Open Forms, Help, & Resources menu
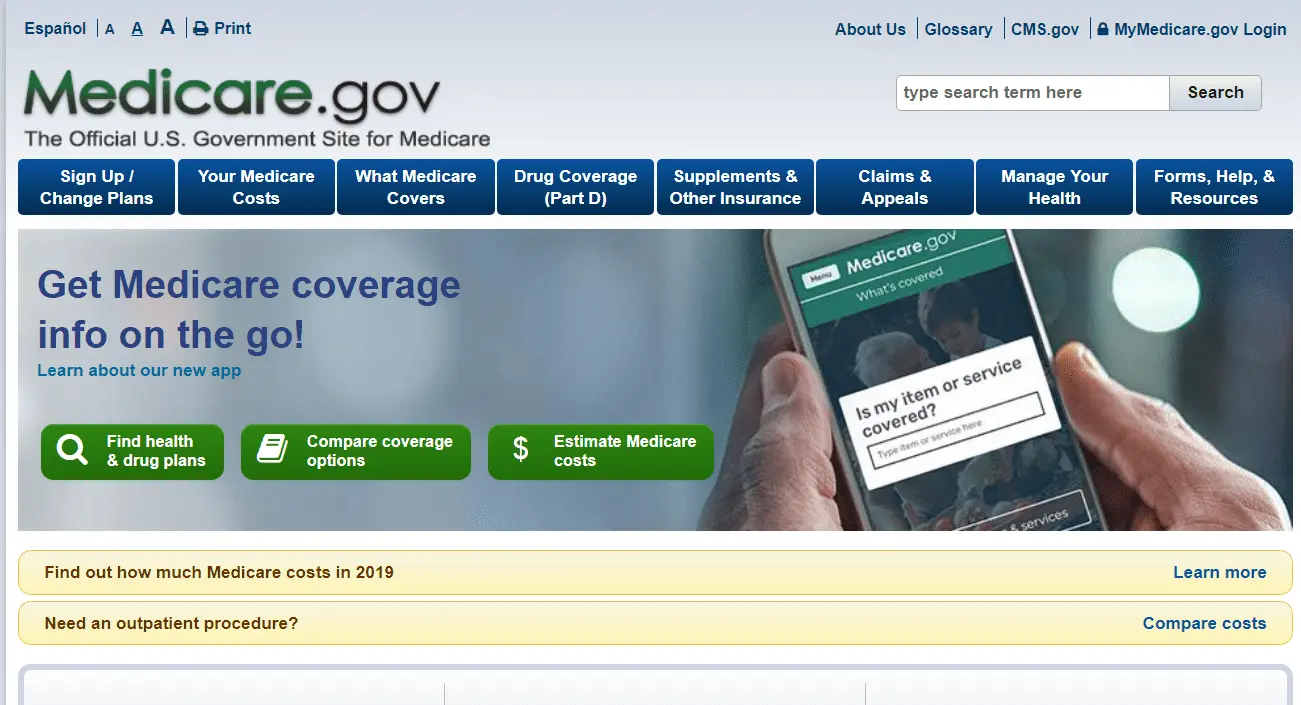1301x705 pixels. [1214, 187]
